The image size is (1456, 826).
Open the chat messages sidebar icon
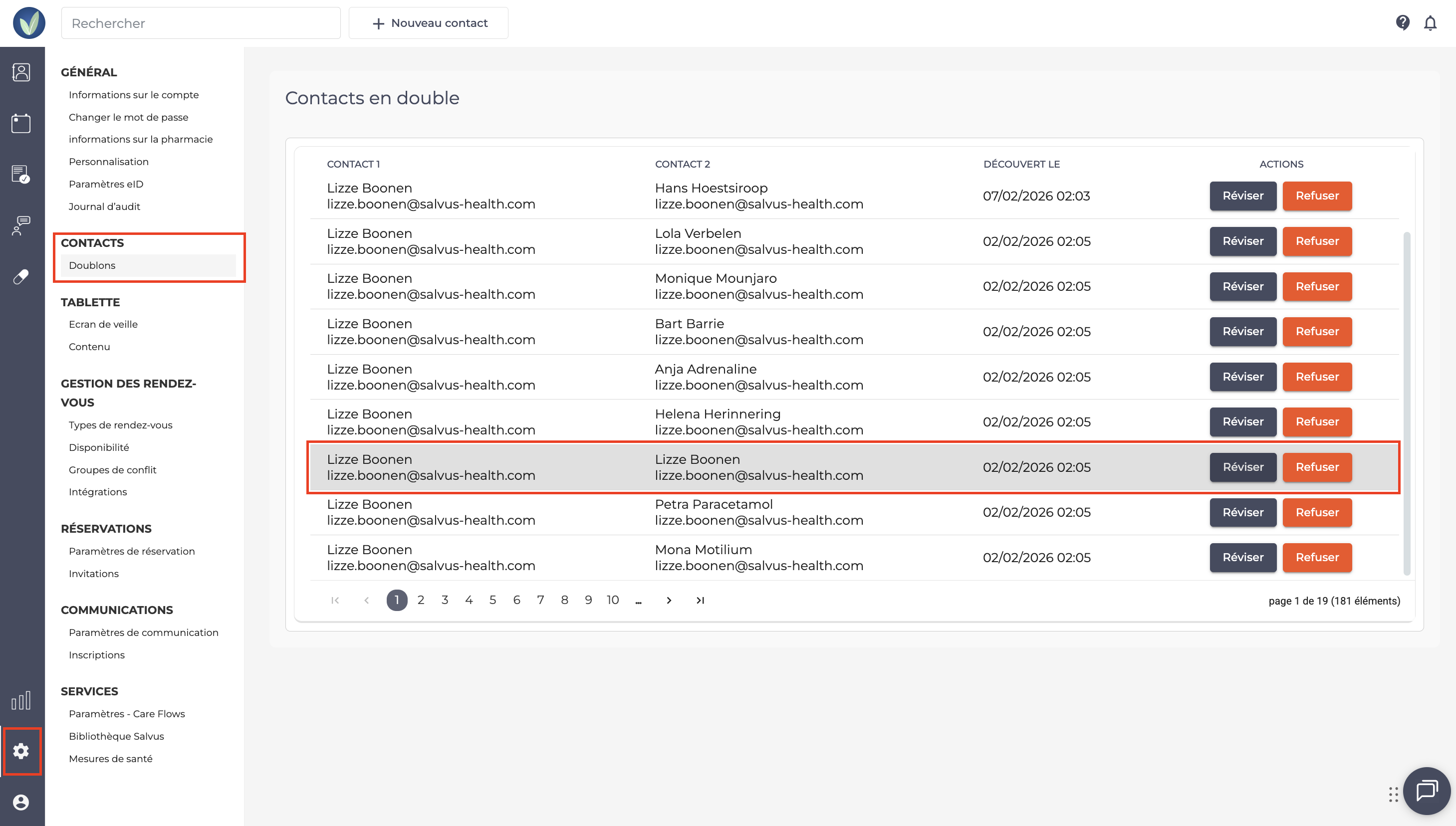tap(21, 225)
